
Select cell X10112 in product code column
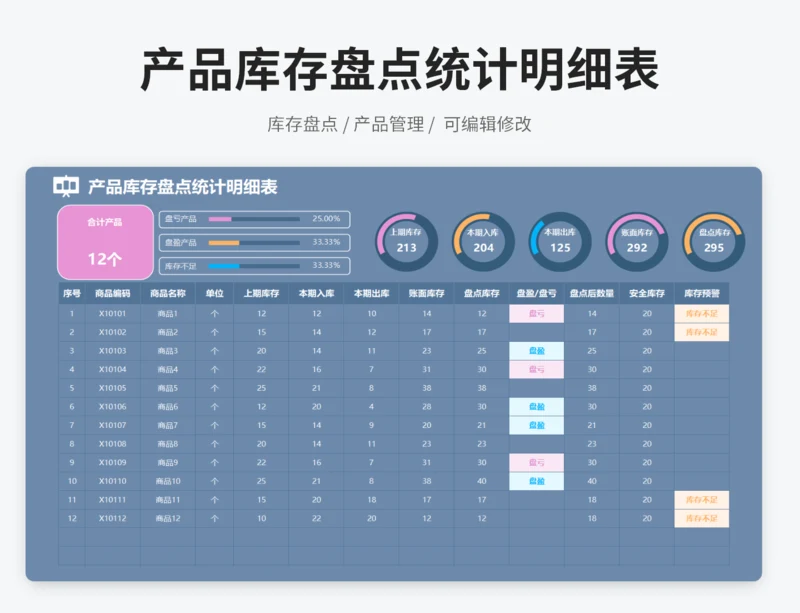pyautogui.click(x=113, y=519)
